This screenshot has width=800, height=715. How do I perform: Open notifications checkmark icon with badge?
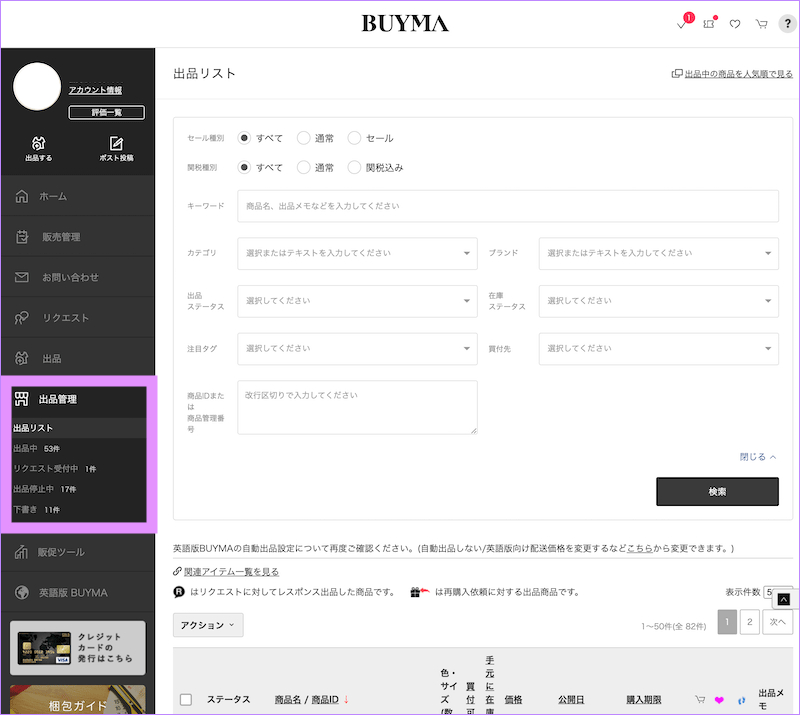(683, 24)
